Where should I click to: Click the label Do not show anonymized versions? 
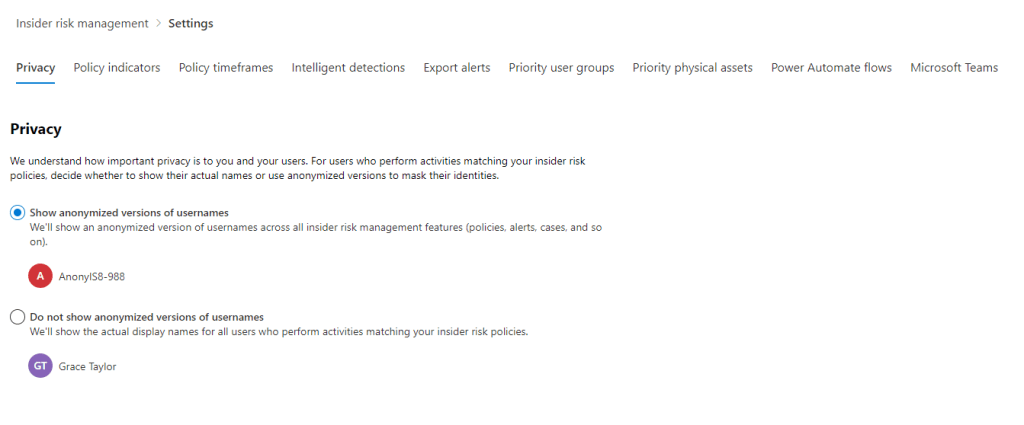[x=147, y=317]
